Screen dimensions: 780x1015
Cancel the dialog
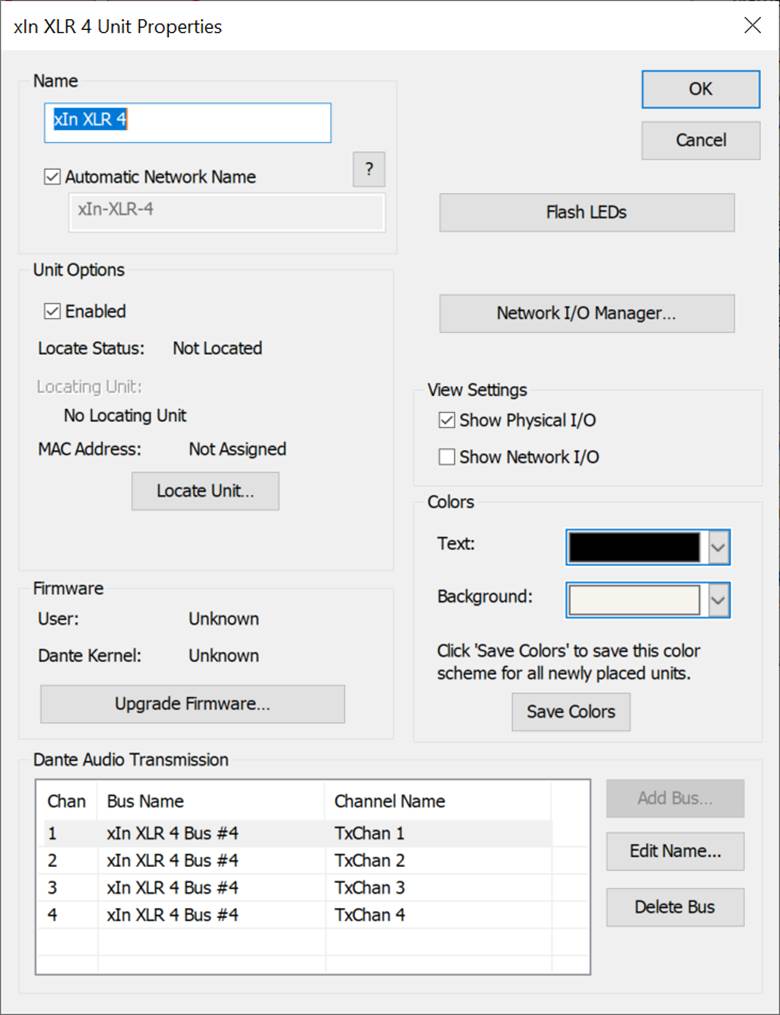pyautogui.click(x=700, y=140)
